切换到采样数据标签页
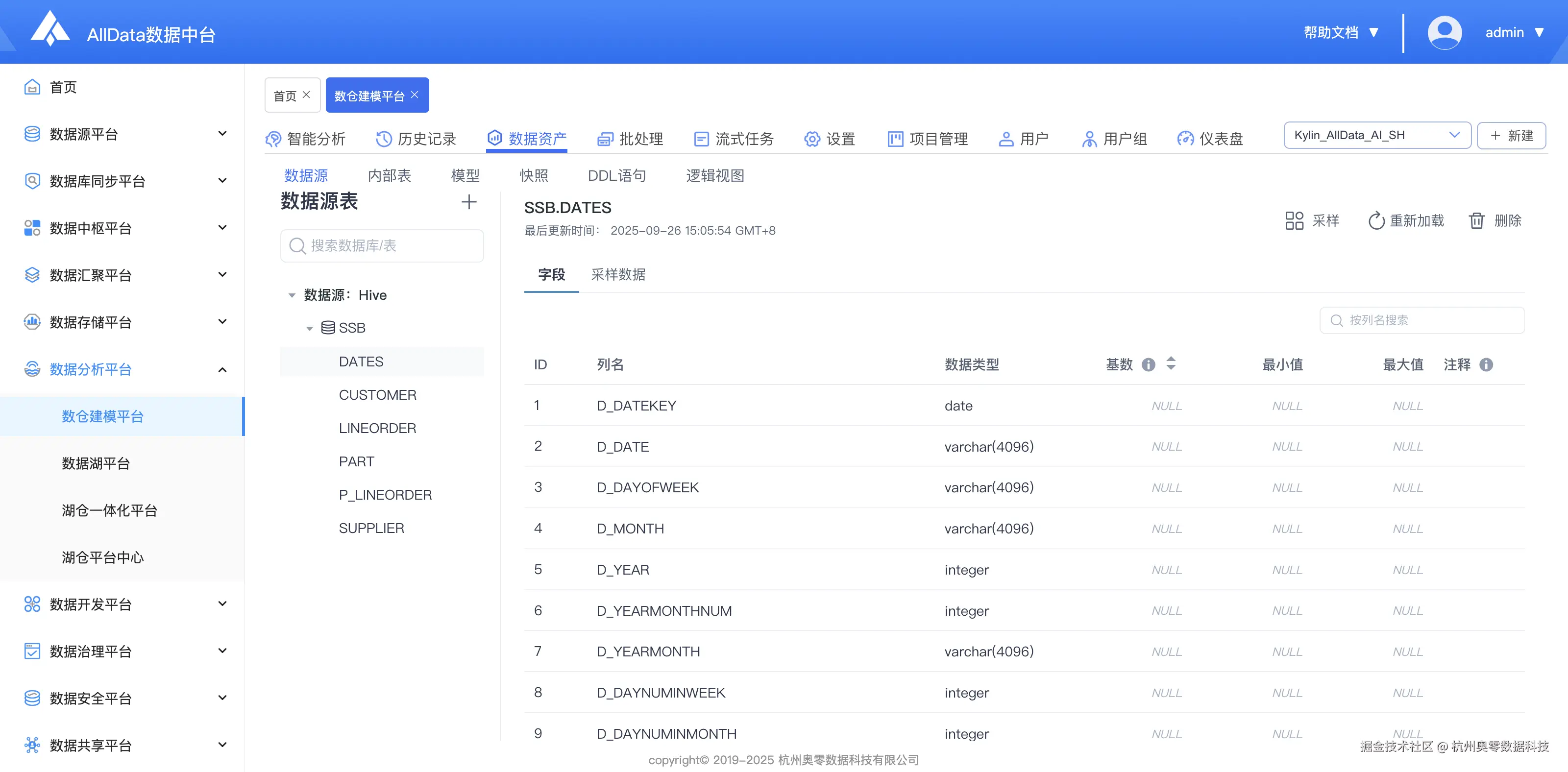Viewport: 1568px width, 772px height. point(618,275)
